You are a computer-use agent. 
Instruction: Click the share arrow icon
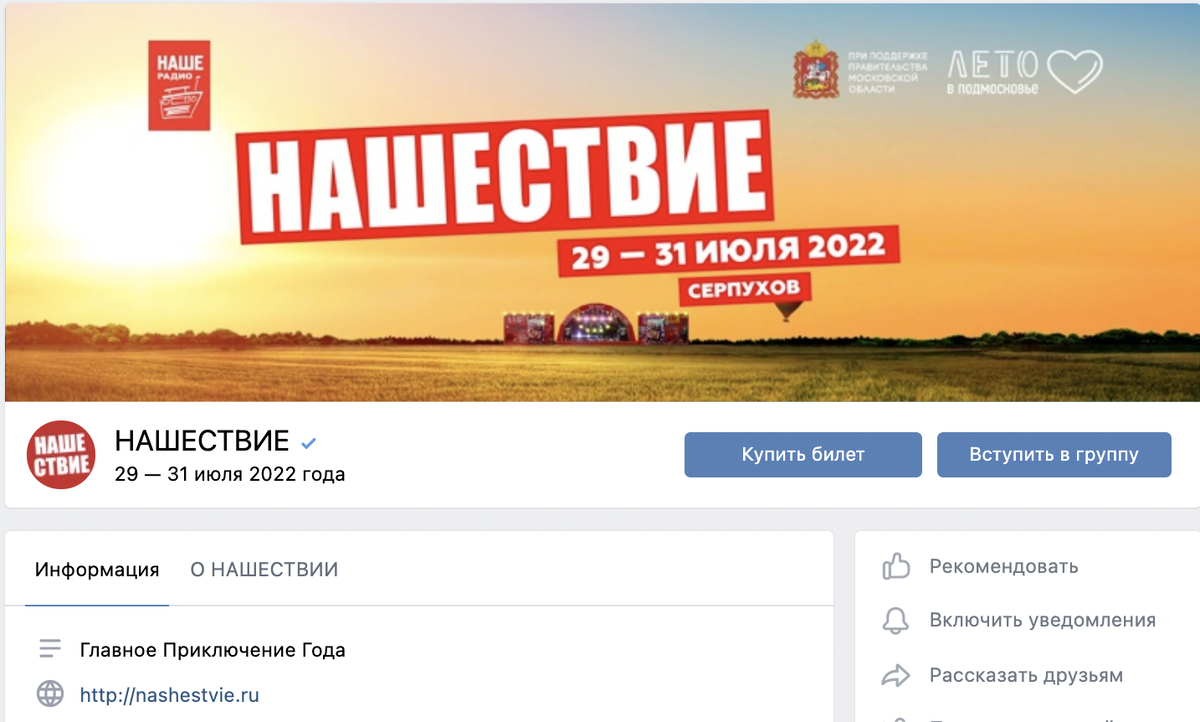(x=895, y=675)
